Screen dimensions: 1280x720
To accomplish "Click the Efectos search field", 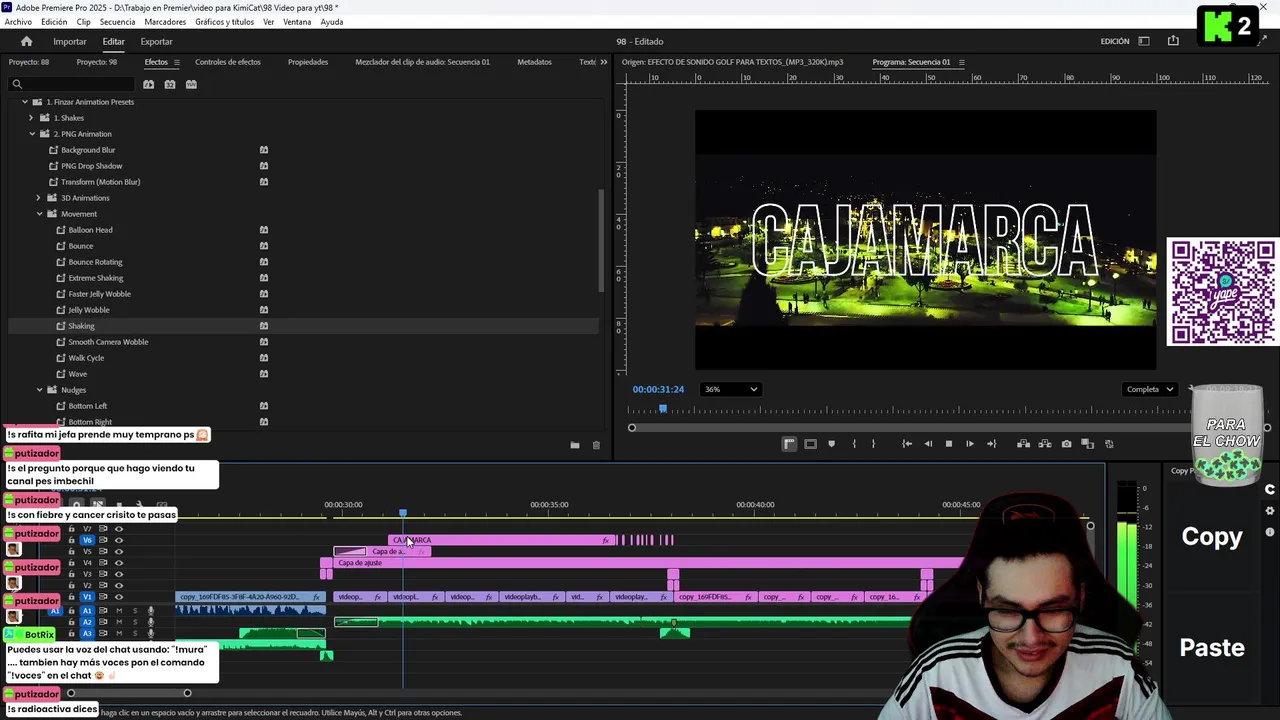I will pyautogui.click(x=70, y=84).
